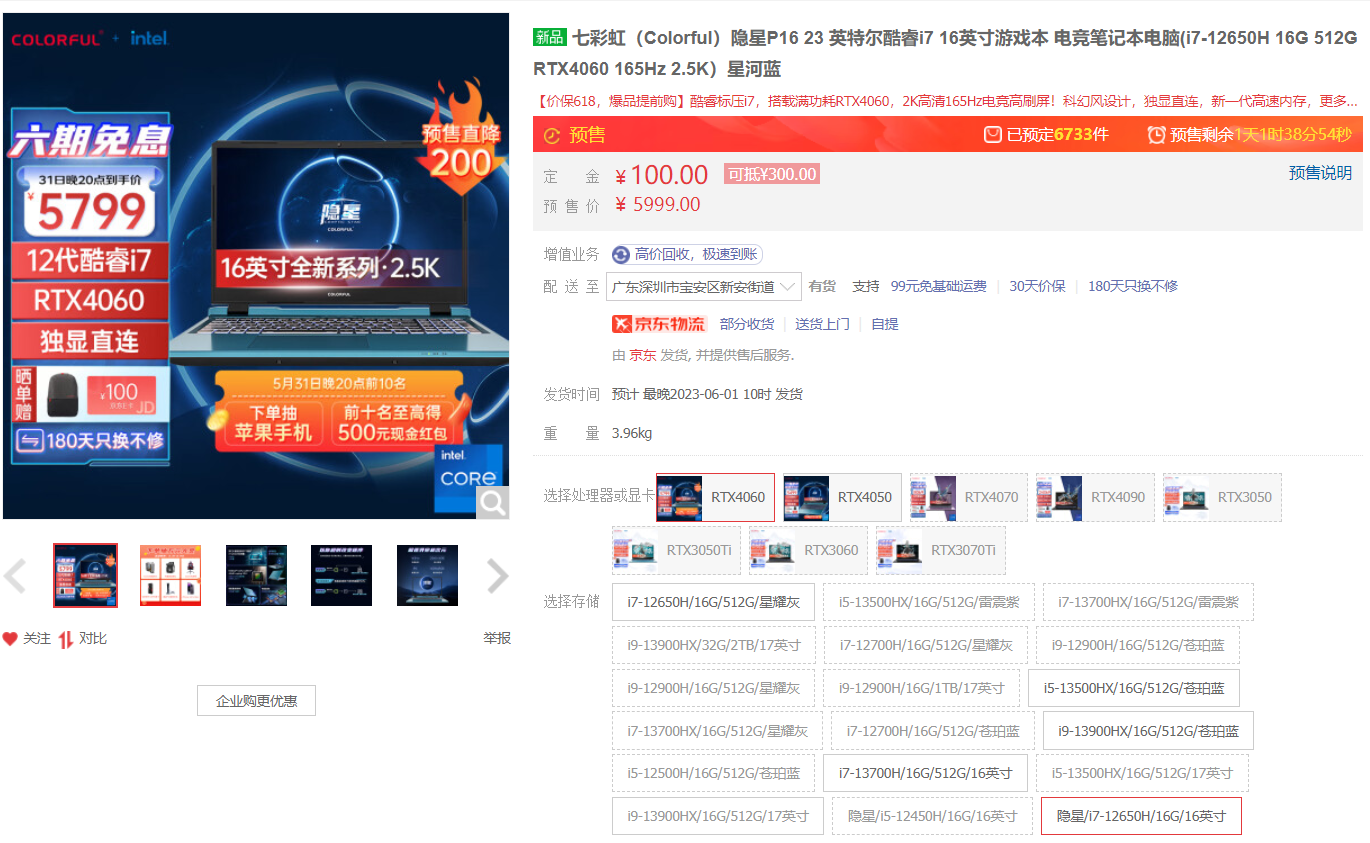The image size is (1370, 843).
Task: Choose i5-12500H/16G/512G/苍珀蓝 configuration
Action: click(x=714, y=773)
